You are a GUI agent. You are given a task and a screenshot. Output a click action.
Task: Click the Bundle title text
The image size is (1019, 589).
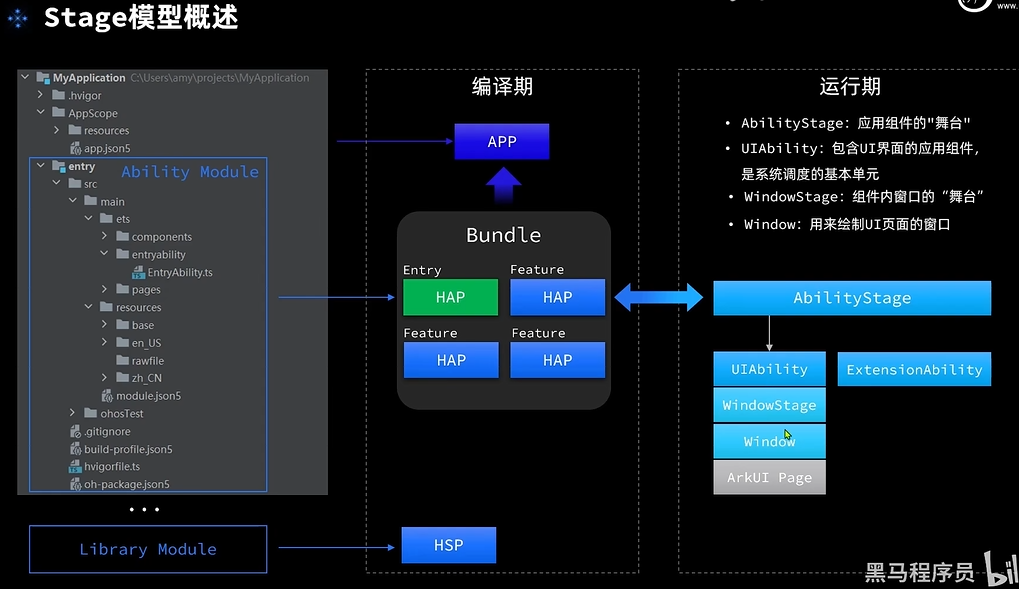[x=504, y=235]
